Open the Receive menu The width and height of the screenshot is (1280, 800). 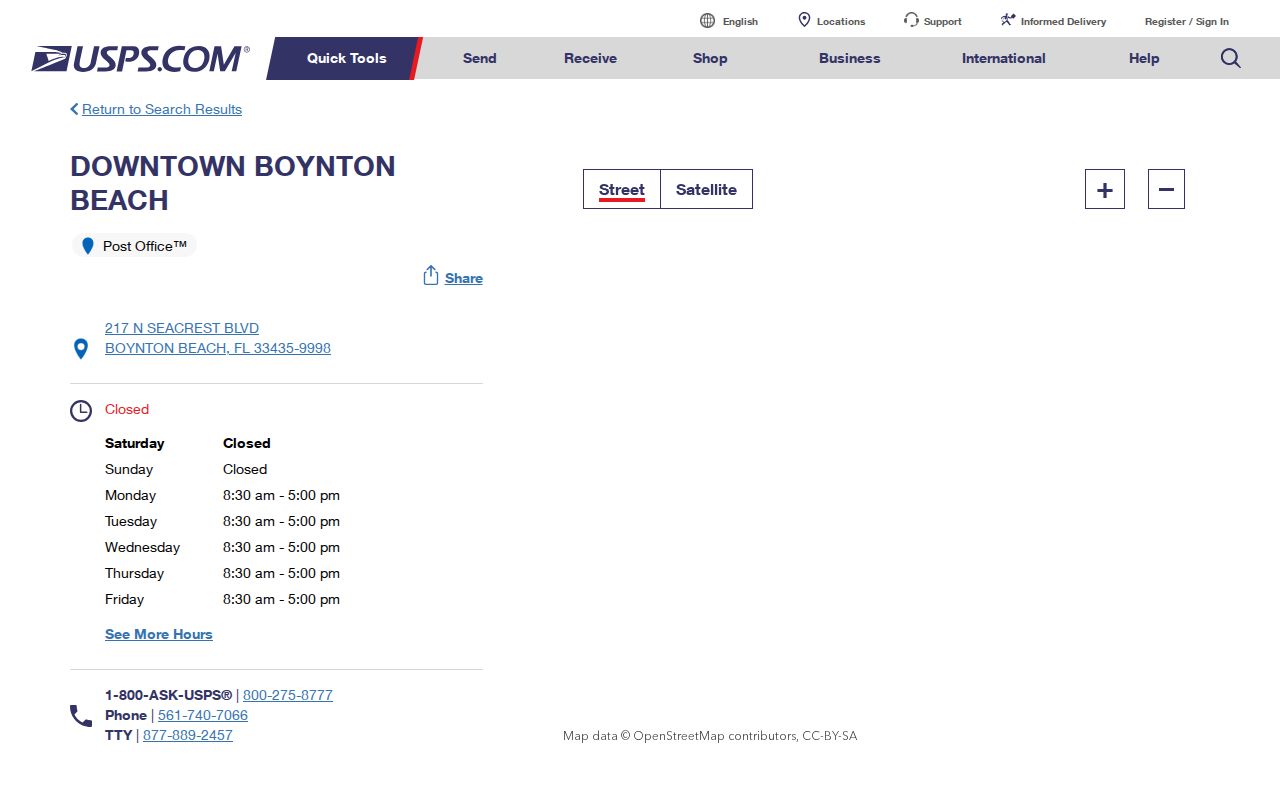click(590, 58)
